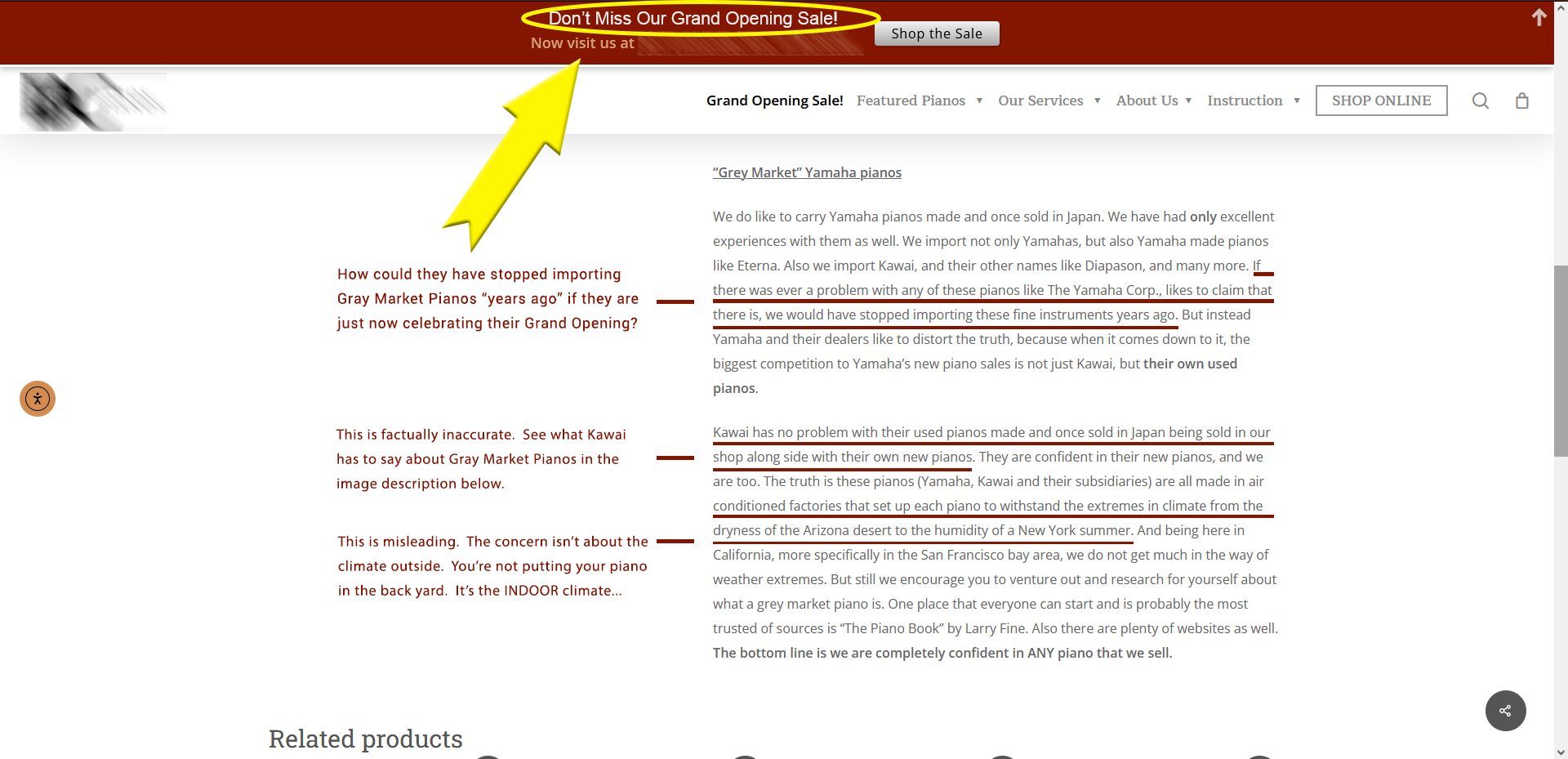Click the blurred site logo
Viewport: 1568px width, 759px height.
pyautogui.click(x=93, y=102)
